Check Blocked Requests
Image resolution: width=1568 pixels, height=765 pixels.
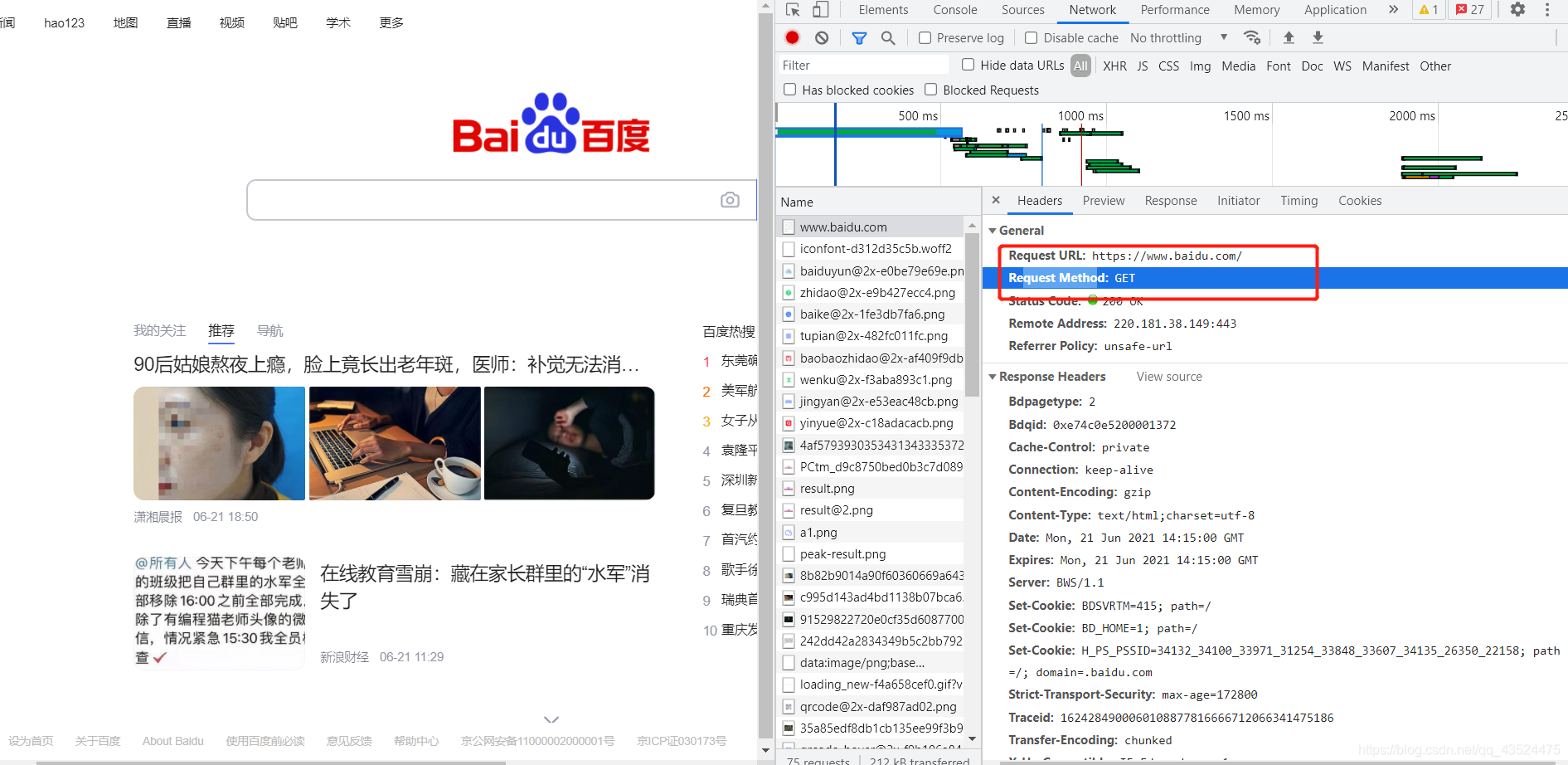pos(930,90)
